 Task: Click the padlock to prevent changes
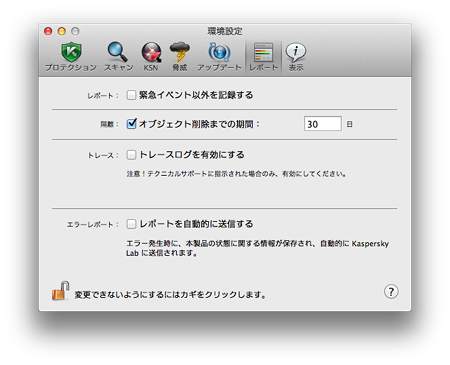click(60, 291)
